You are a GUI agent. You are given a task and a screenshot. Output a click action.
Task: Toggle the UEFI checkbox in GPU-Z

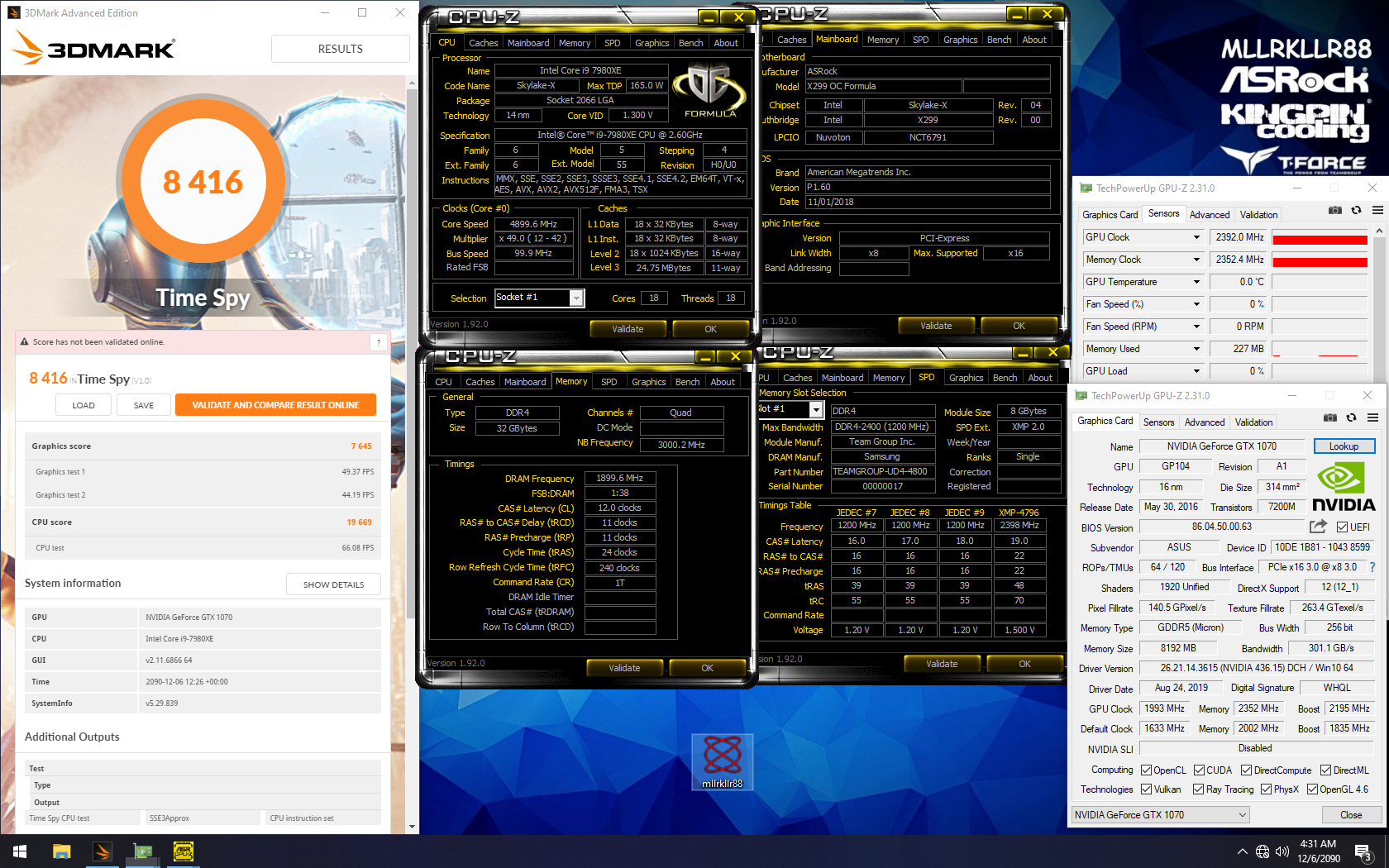tap(1342, 527)
